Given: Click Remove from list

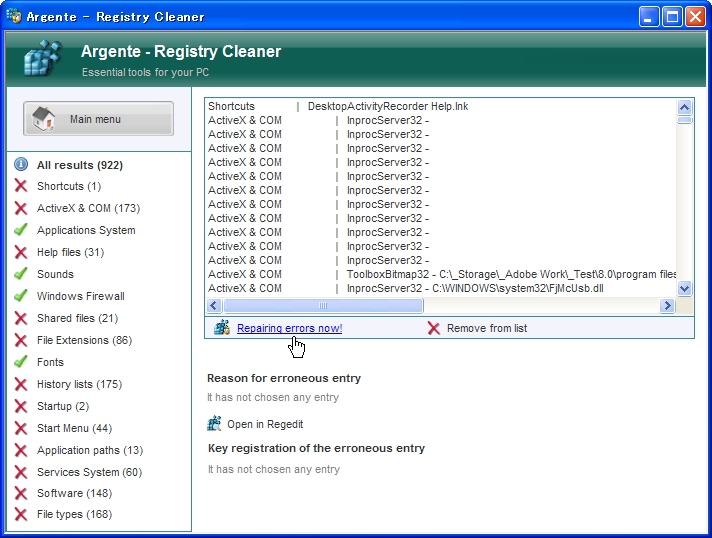Looking at the screenshot, I should [487, 328].
